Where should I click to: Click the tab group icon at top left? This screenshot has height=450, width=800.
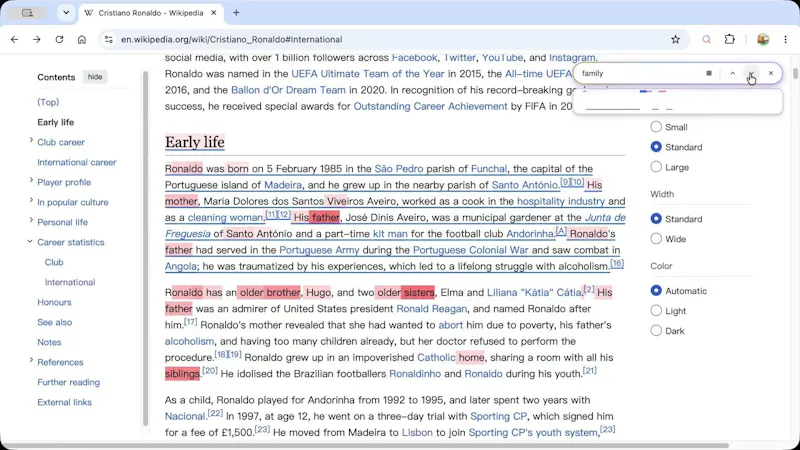[28, 13]
